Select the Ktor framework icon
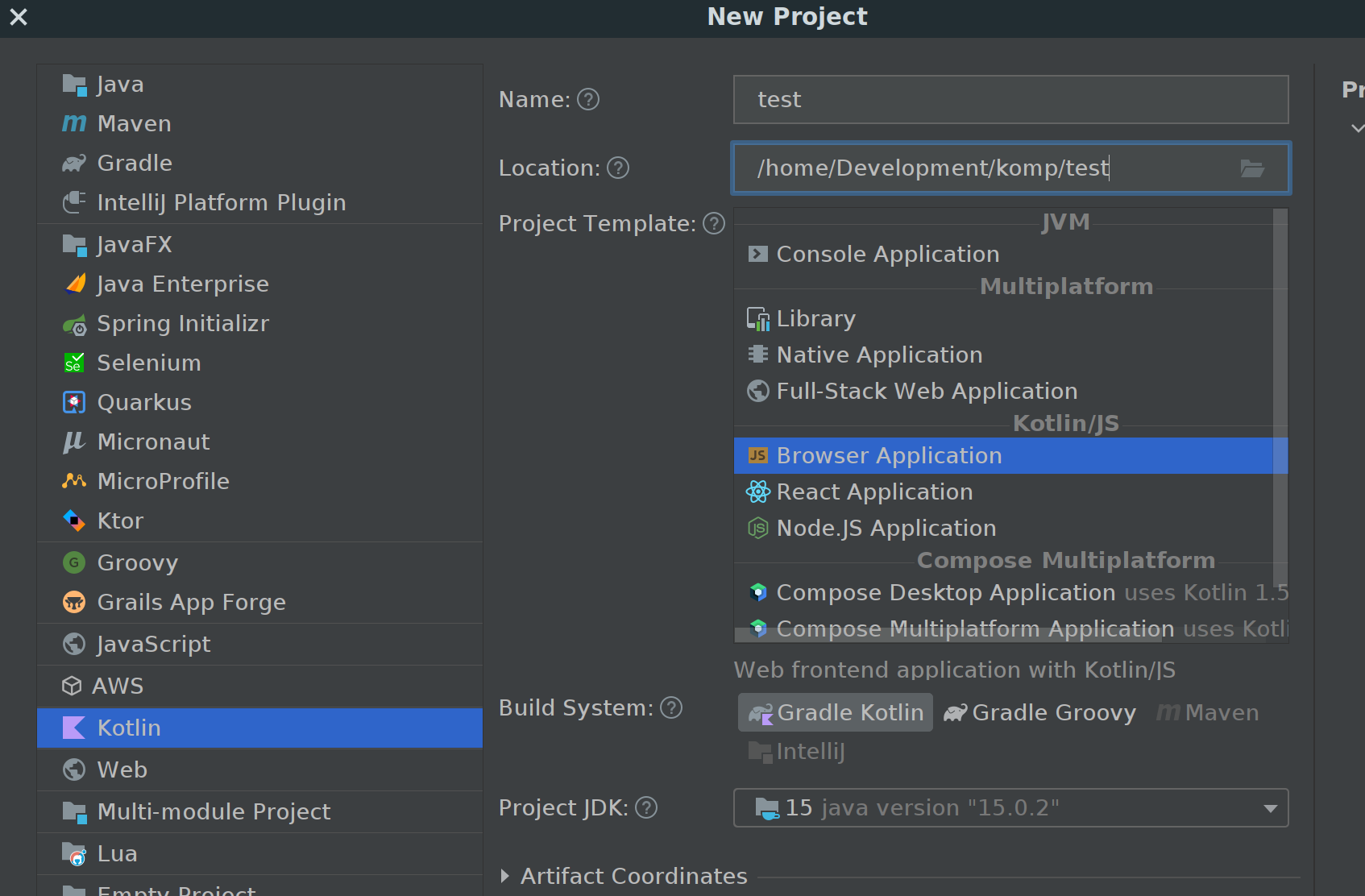The width and height of the screenshot is (1365, 896). 74,521
